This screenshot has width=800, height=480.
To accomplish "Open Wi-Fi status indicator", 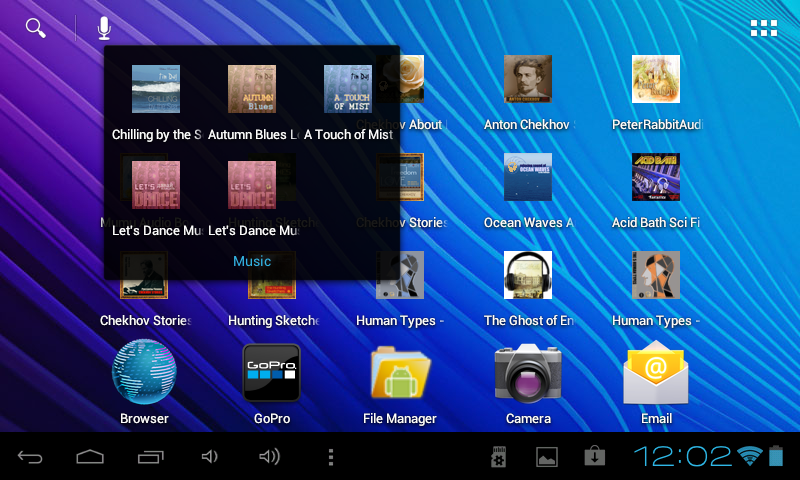I will coord(750,456).
